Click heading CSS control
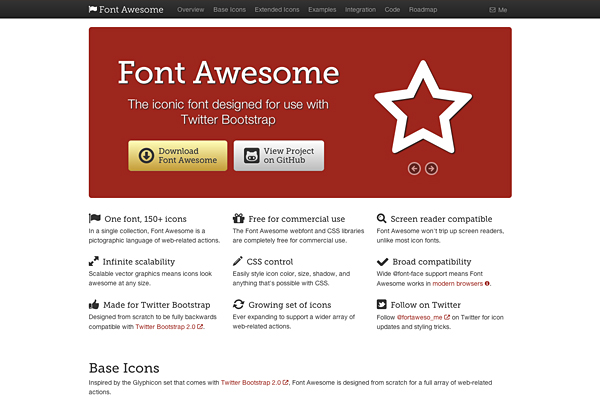The image size is (600, 400). (270, 261)
